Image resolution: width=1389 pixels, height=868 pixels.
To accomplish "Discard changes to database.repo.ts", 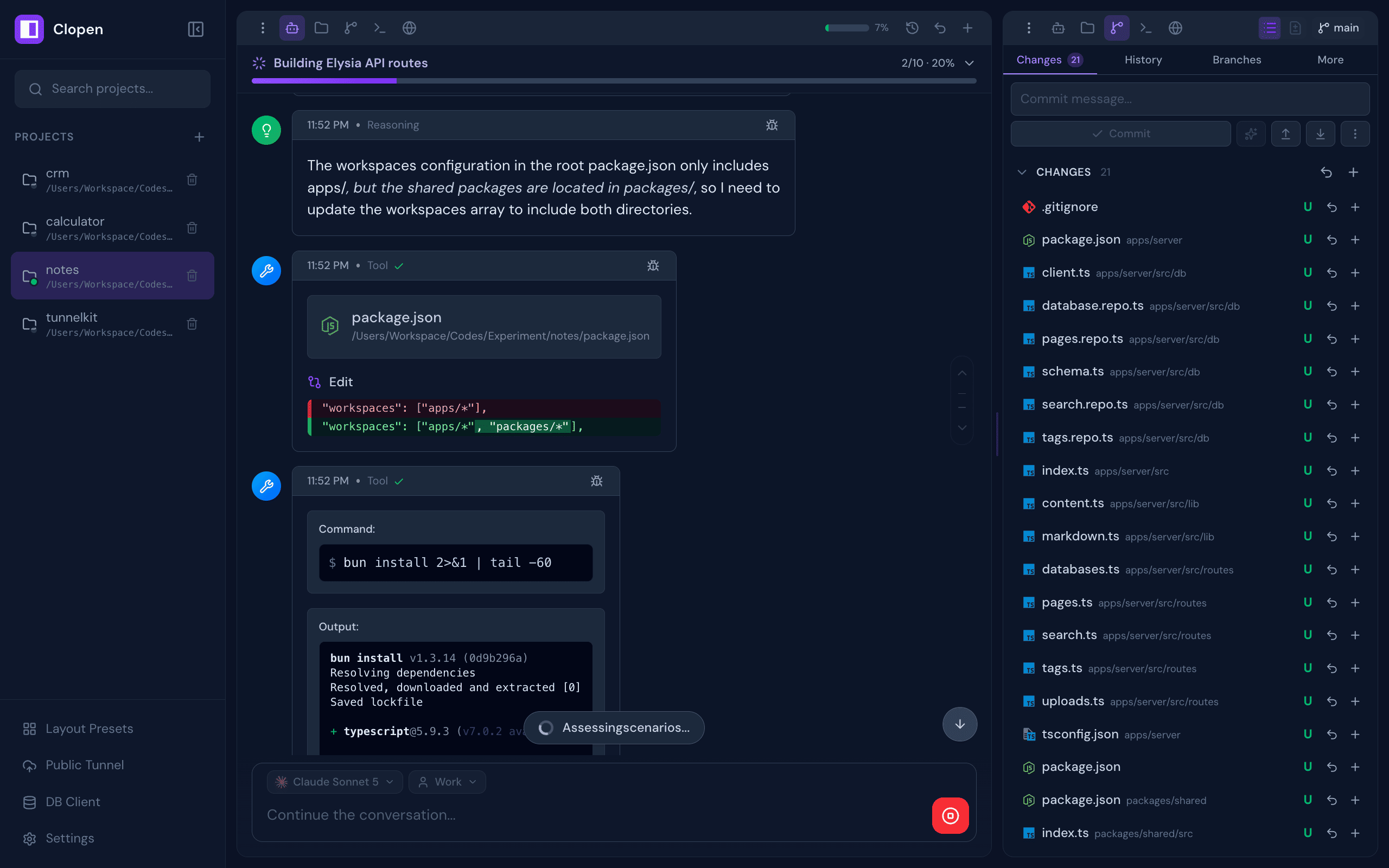I will (x=1332, y=306).
